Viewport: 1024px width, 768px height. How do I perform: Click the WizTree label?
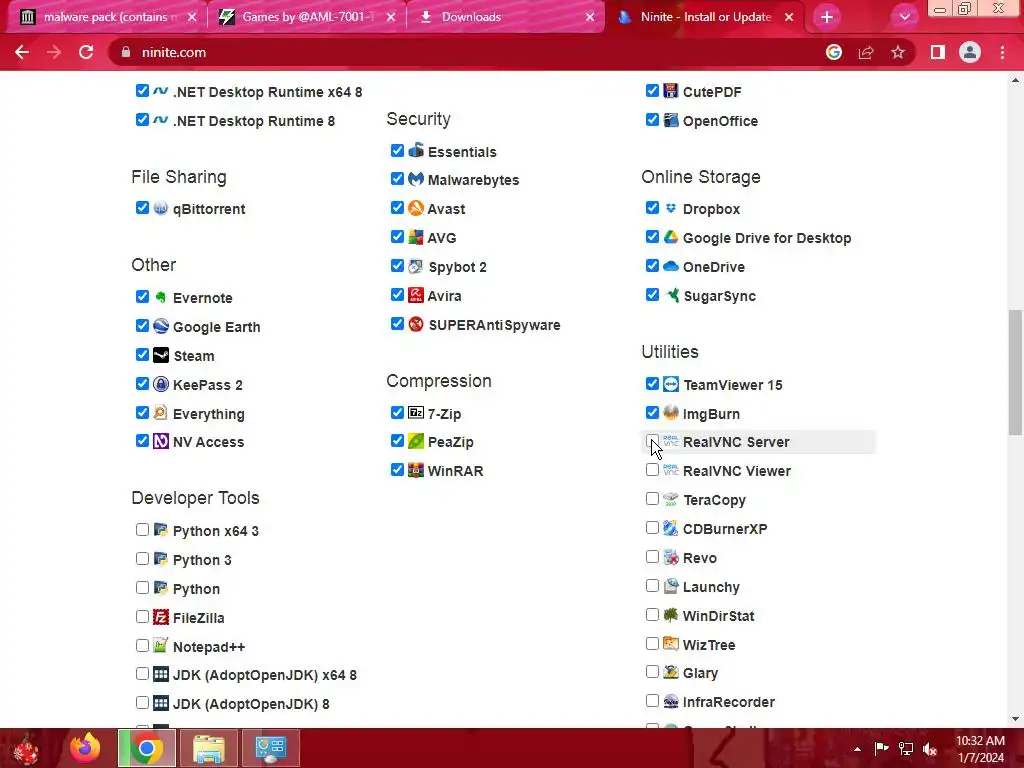(709, 645)
